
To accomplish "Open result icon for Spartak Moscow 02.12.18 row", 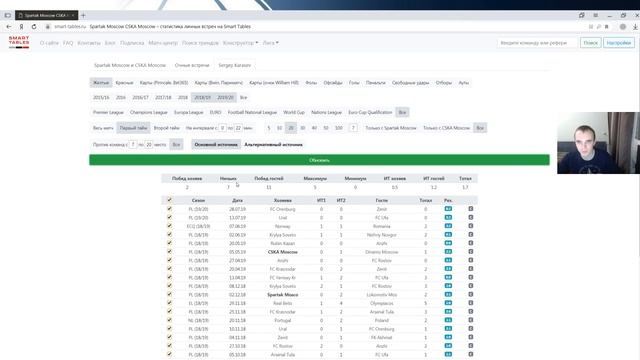I will (448, 295).
